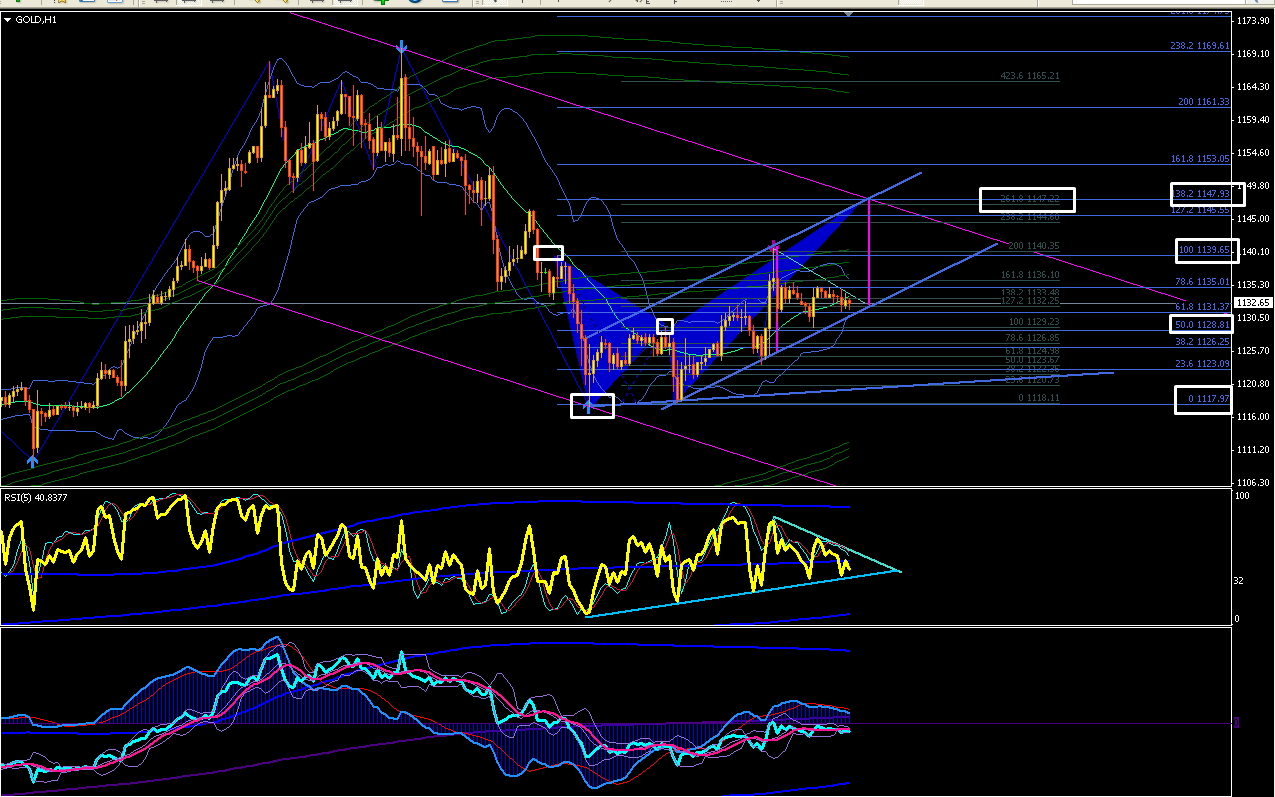The height and width of the screenshot is (797, 1275).
Task: Select the blue down arrow above the chart peak
Action: pos(401,47)
